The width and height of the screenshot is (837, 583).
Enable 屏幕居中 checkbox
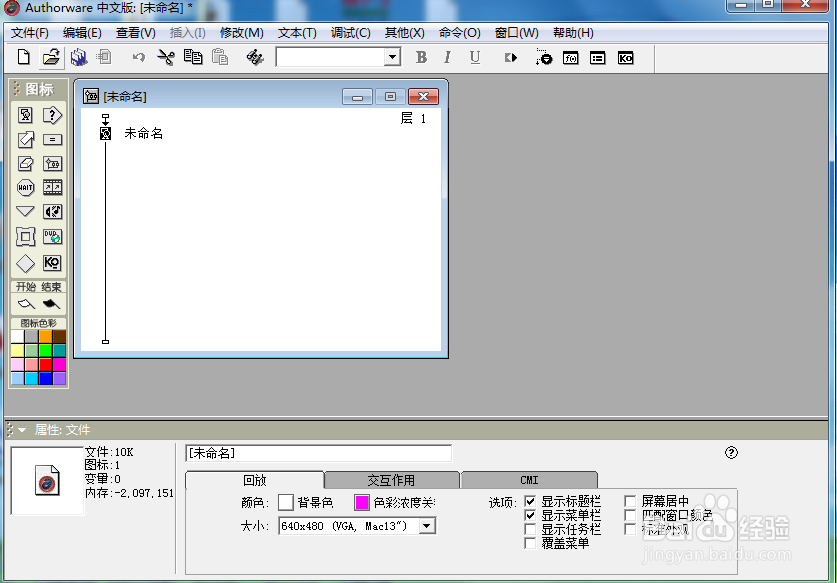(x=630, y=501)
